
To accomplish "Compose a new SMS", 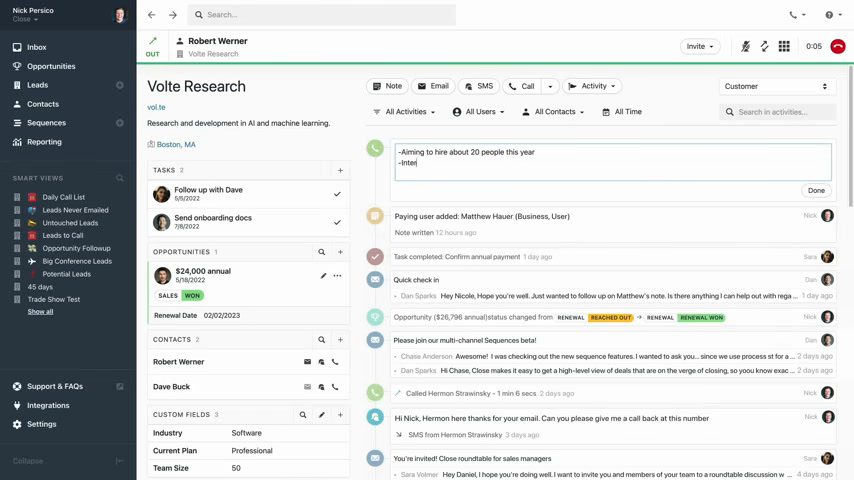I will tap(479, 86).
